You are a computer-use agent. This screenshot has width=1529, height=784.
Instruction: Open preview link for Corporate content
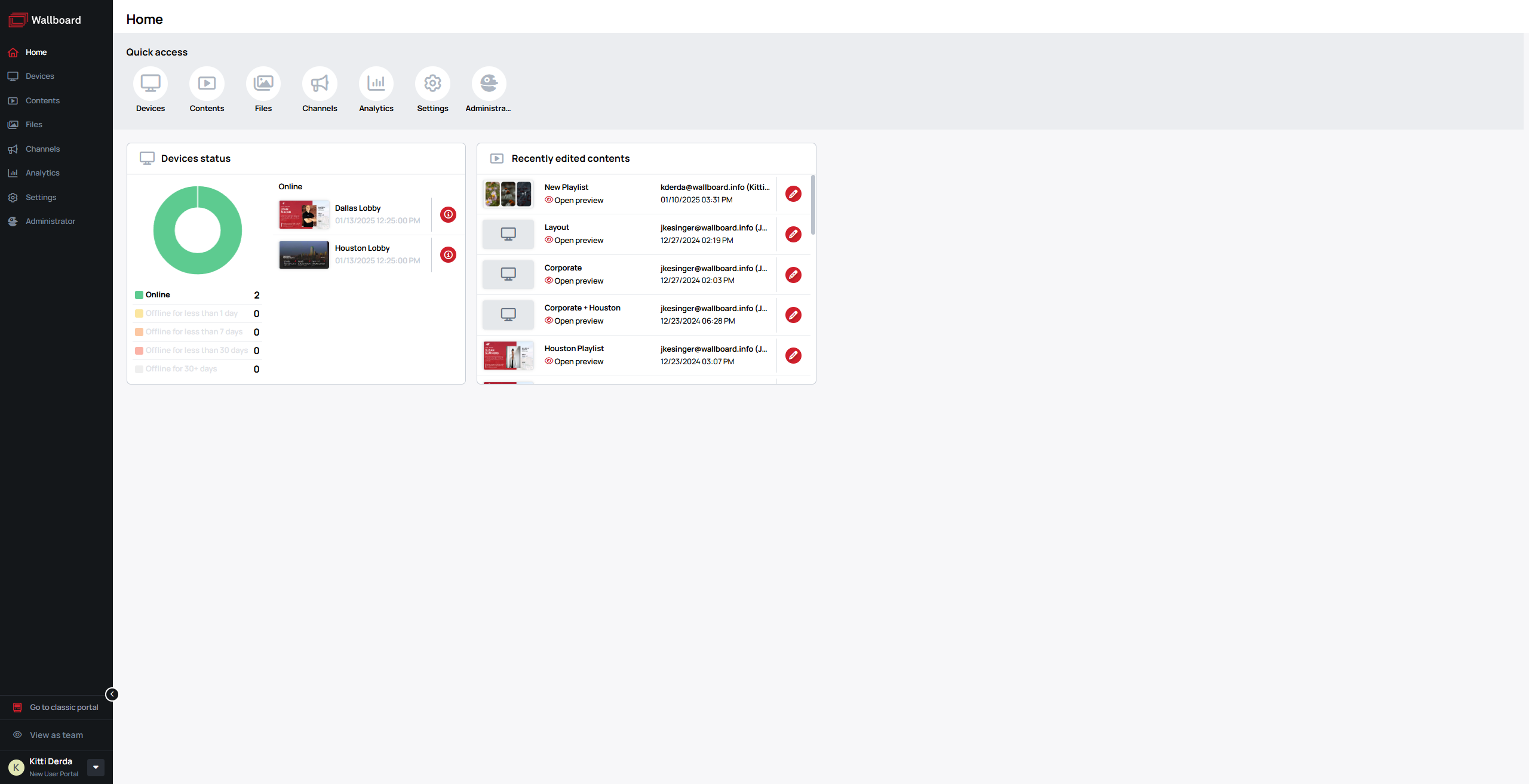pos(578,281)
